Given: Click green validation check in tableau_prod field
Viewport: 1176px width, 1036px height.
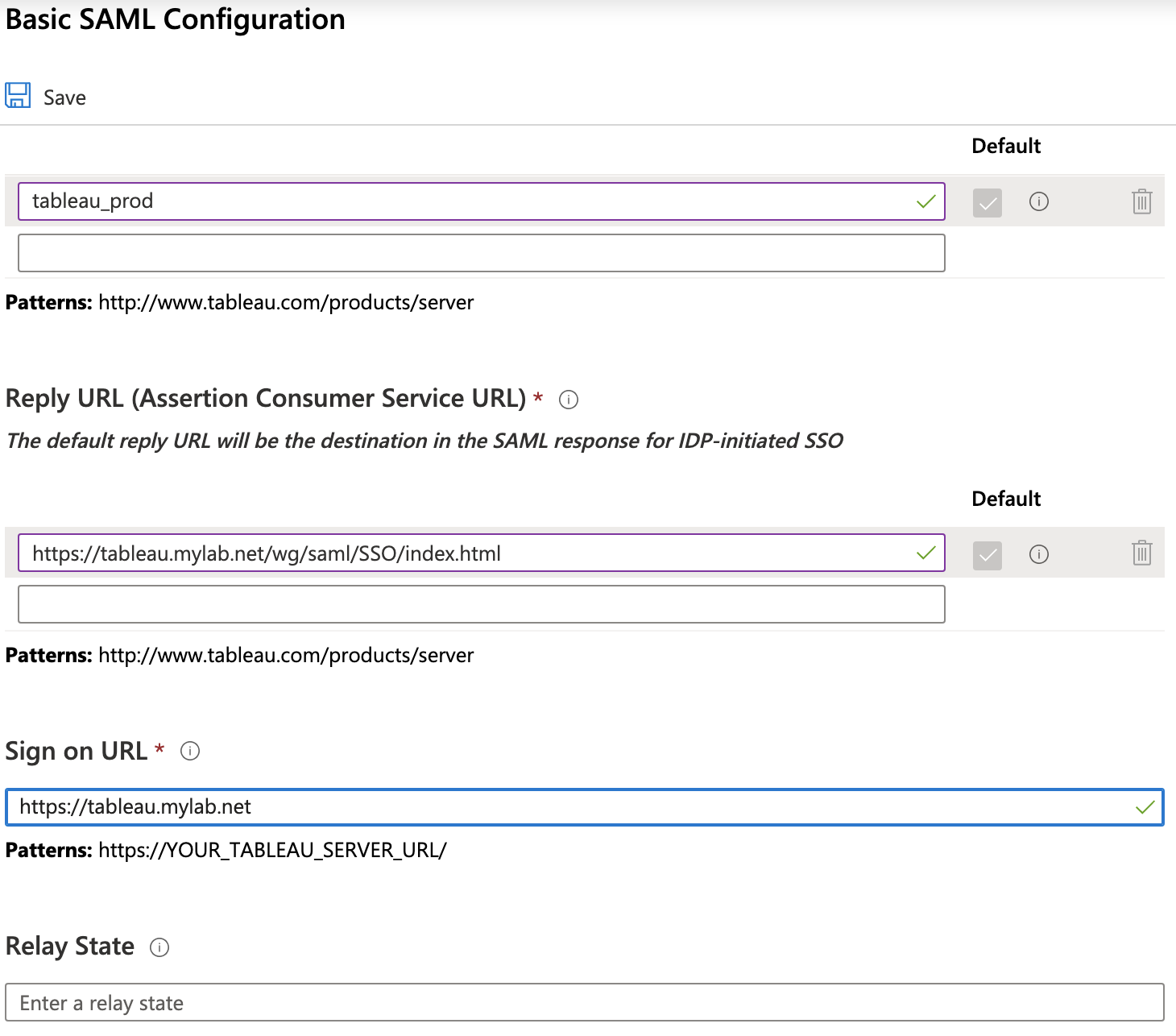Looking at the screenshot, I should 926,201.
